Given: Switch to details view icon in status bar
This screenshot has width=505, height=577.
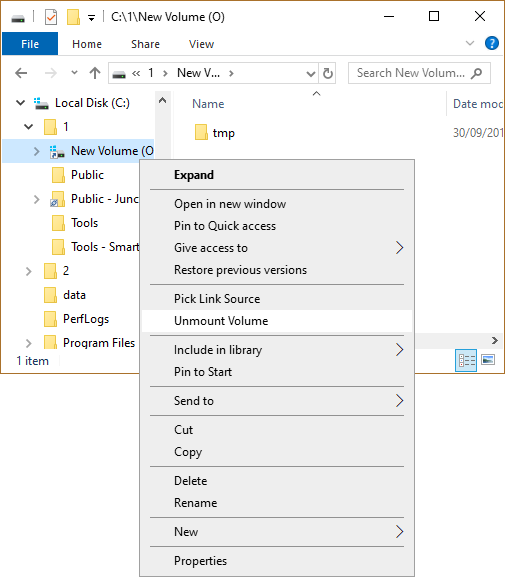Looking at the screenshot, I should click(x=466, y=360).
